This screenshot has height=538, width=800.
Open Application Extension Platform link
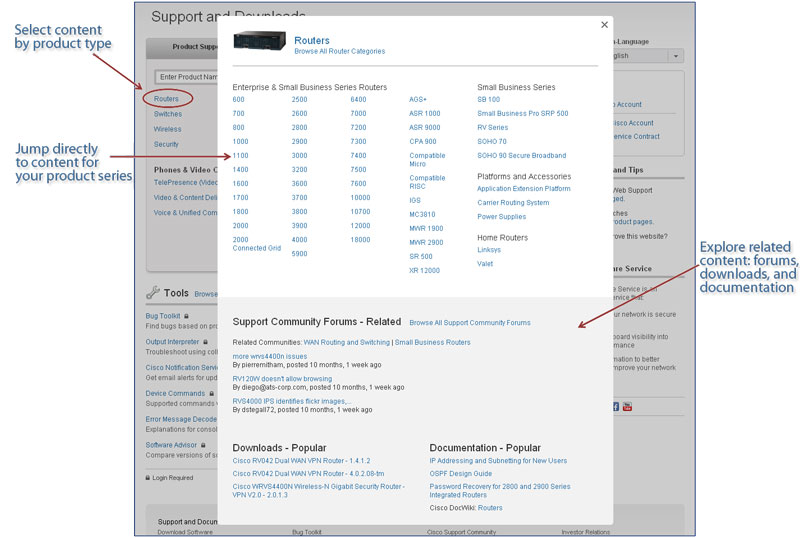[x=524, y=189]
